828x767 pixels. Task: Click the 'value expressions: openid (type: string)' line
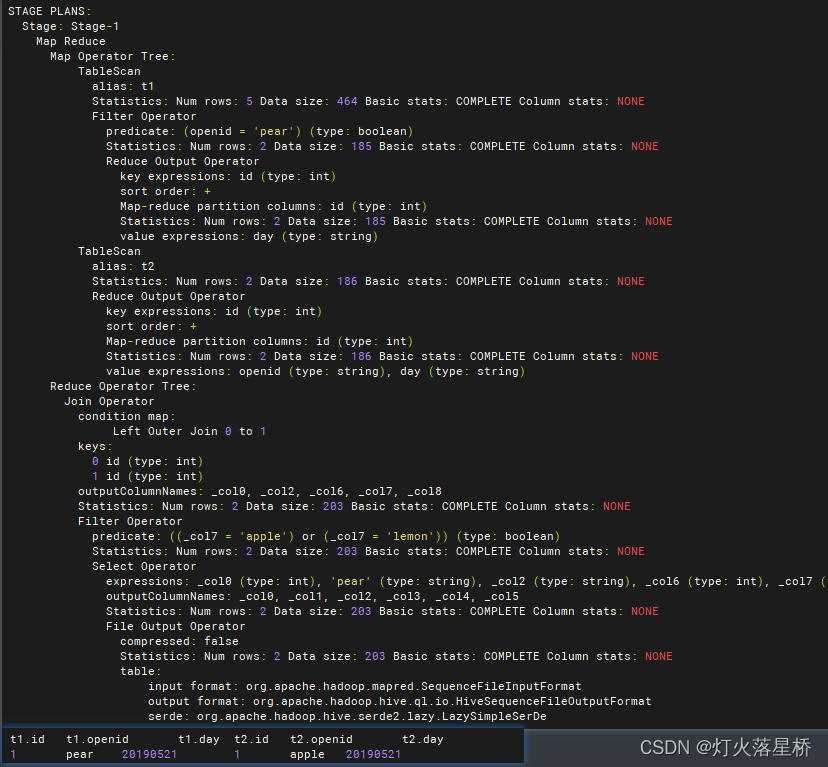pyautogui.click(x=315, y=371)
